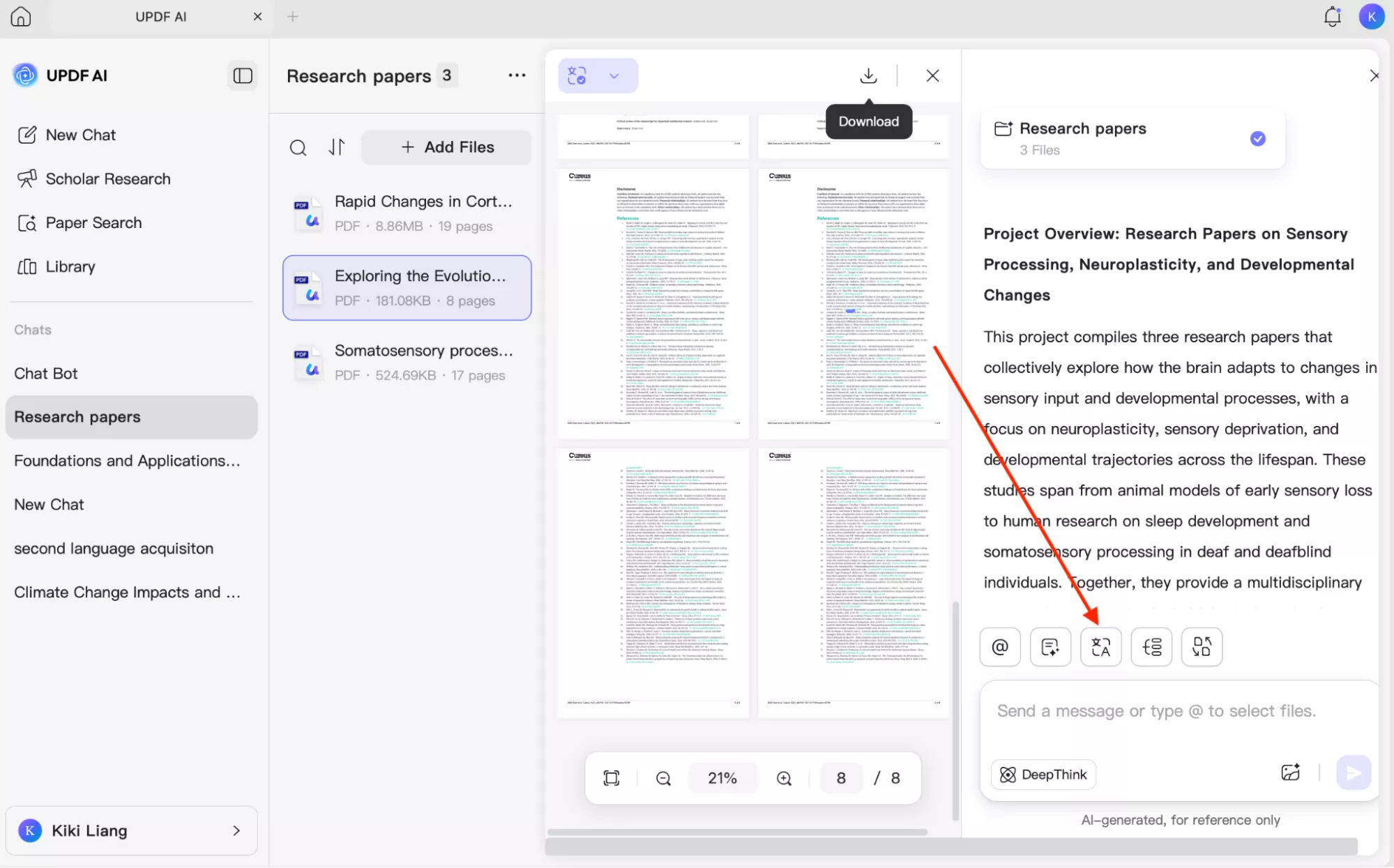1394x868 pixels.
Task: Click the search icon in files panel
Action: pyautogui.click(x=298, y=147)
